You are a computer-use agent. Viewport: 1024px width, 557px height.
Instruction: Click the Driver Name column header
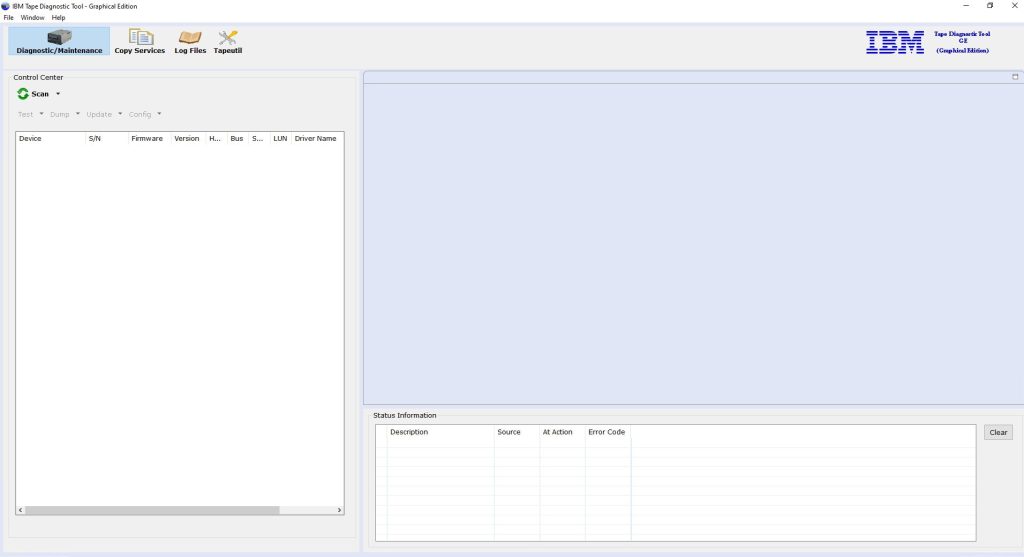[317, 138]
